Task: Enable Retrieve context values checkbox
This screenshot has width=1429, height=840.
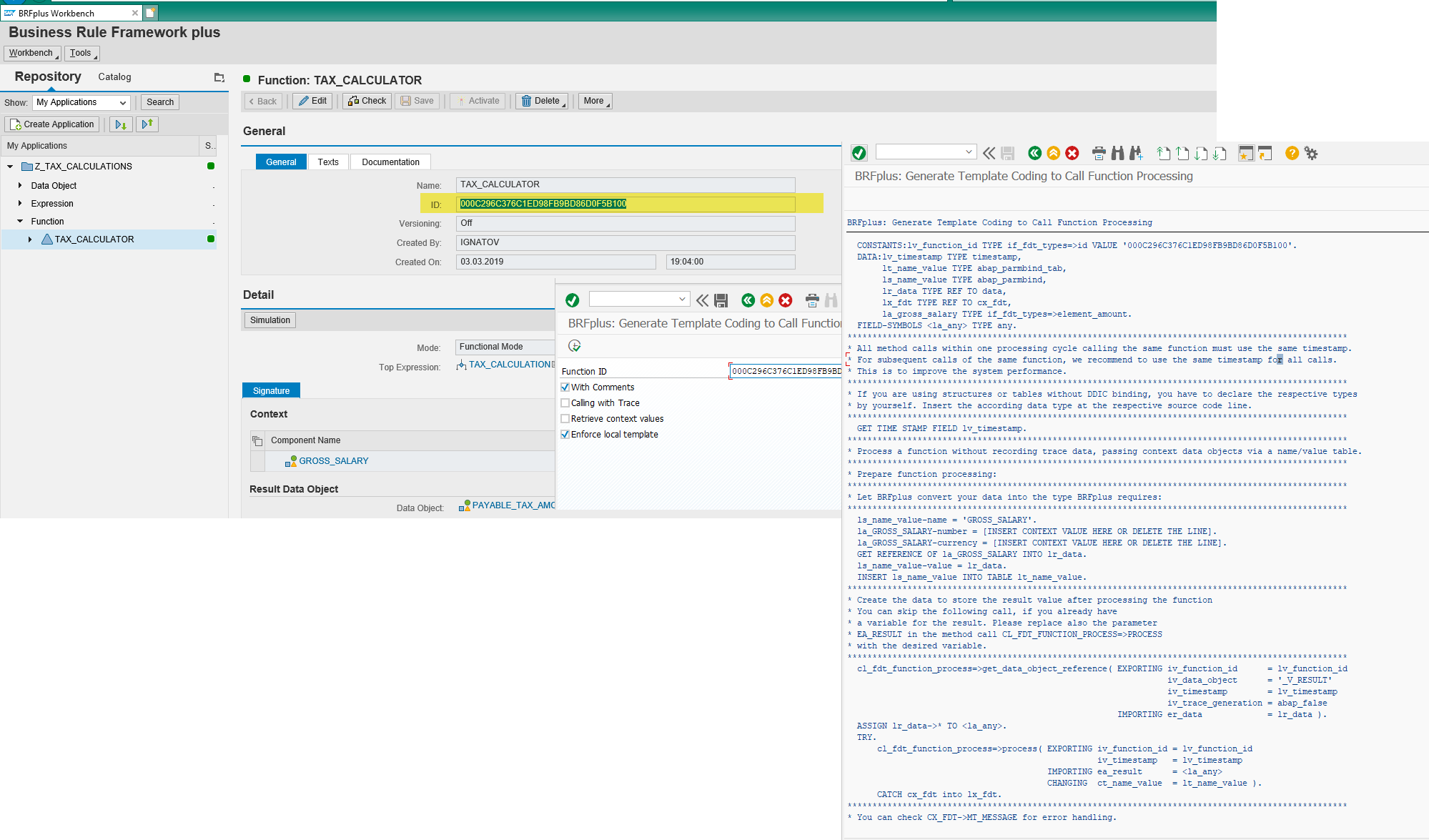Action: coord(565,419)
